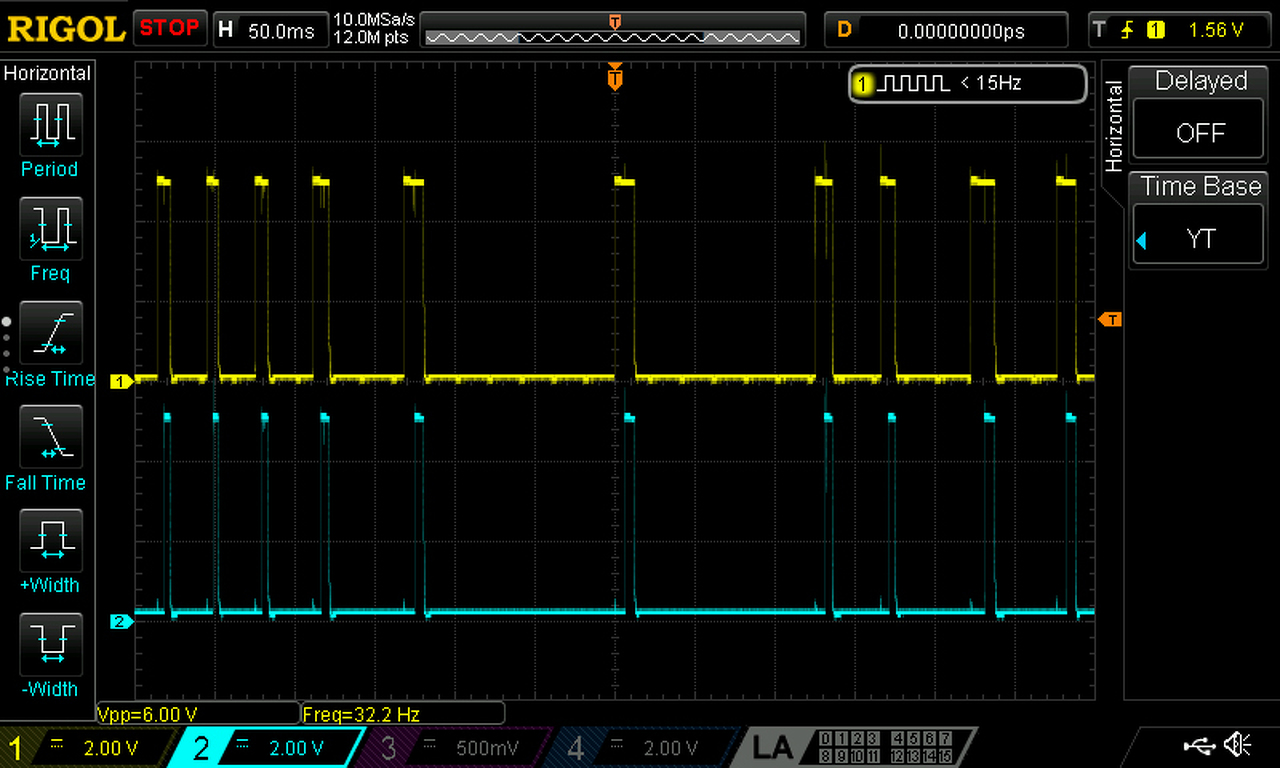Toggle channel 2 at 2.00 V
The width and height of the screenshot is (1280, 768).
270,747
